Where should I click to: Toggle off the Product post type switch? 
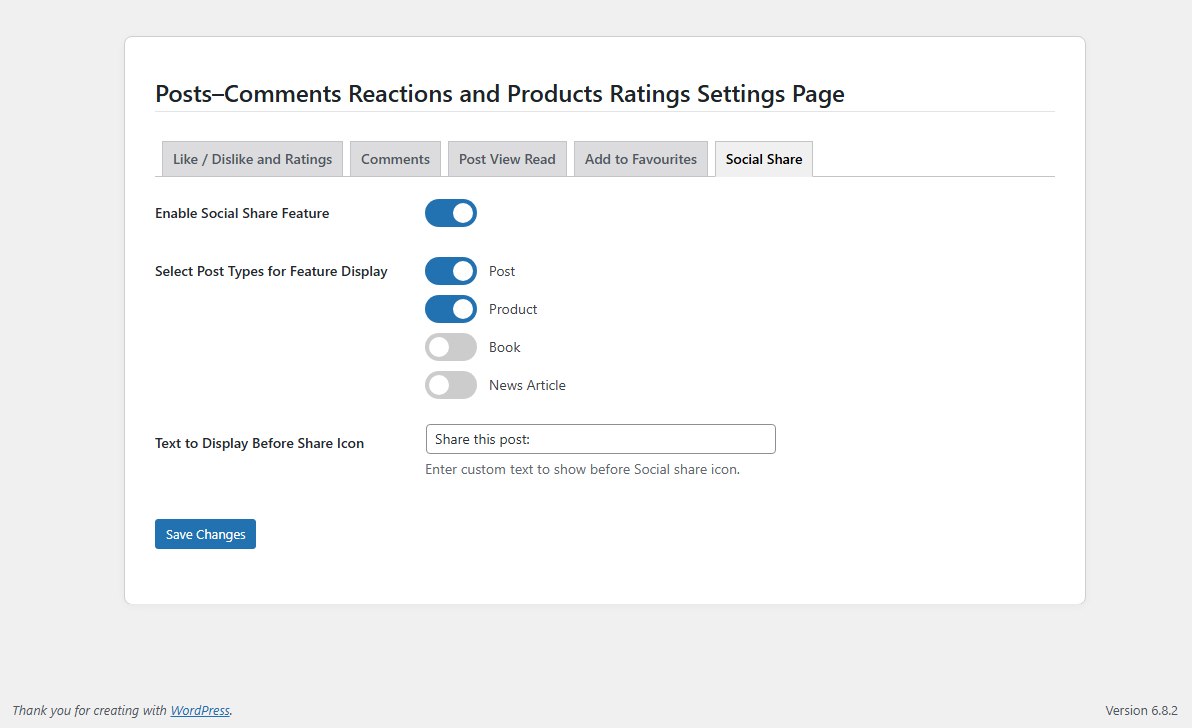[451, 309]
